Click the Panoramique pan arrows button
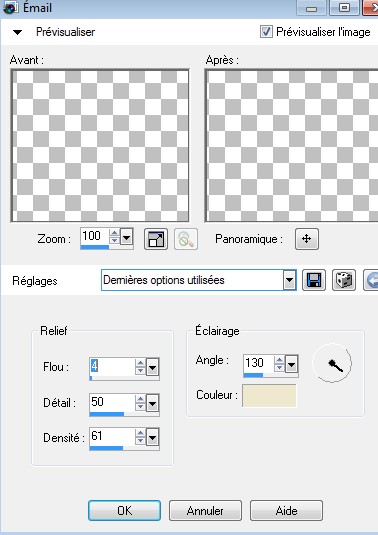This screenshot has width=378, height=535. [307, 239]
